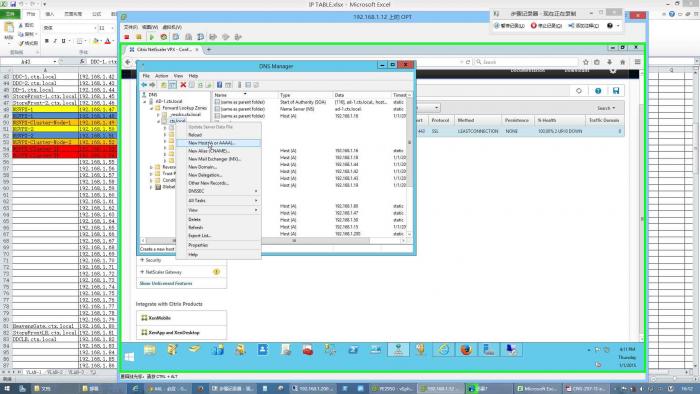
Task: Click the Data column header in DNS Manager
Action: [x=362, y=95]
